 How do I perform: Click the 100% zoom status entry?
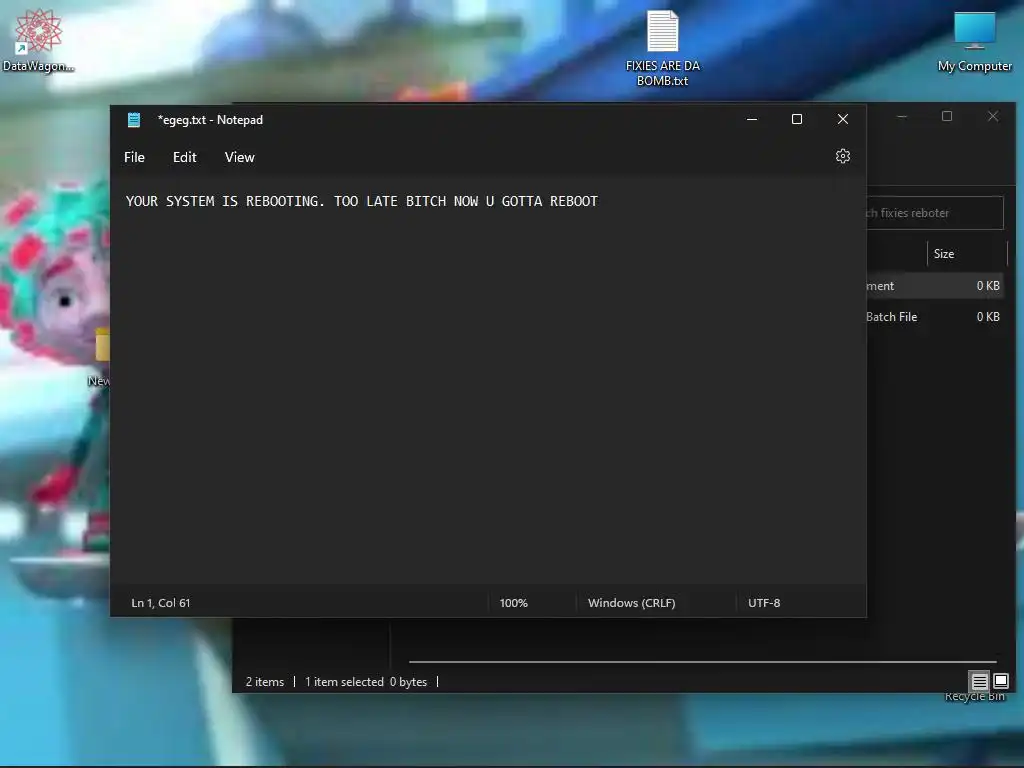coord(513,603)
